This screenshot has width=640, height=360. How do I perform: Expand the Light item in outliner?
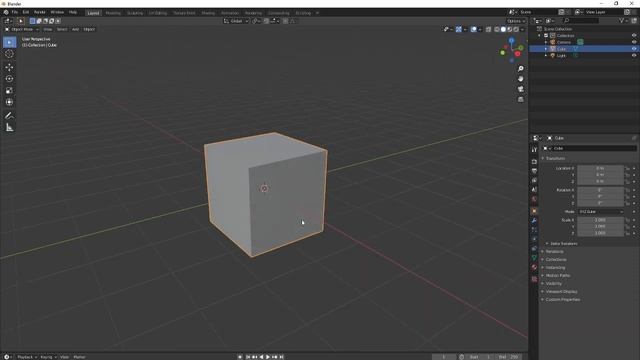pyautogui.click(x=546, y=55)
